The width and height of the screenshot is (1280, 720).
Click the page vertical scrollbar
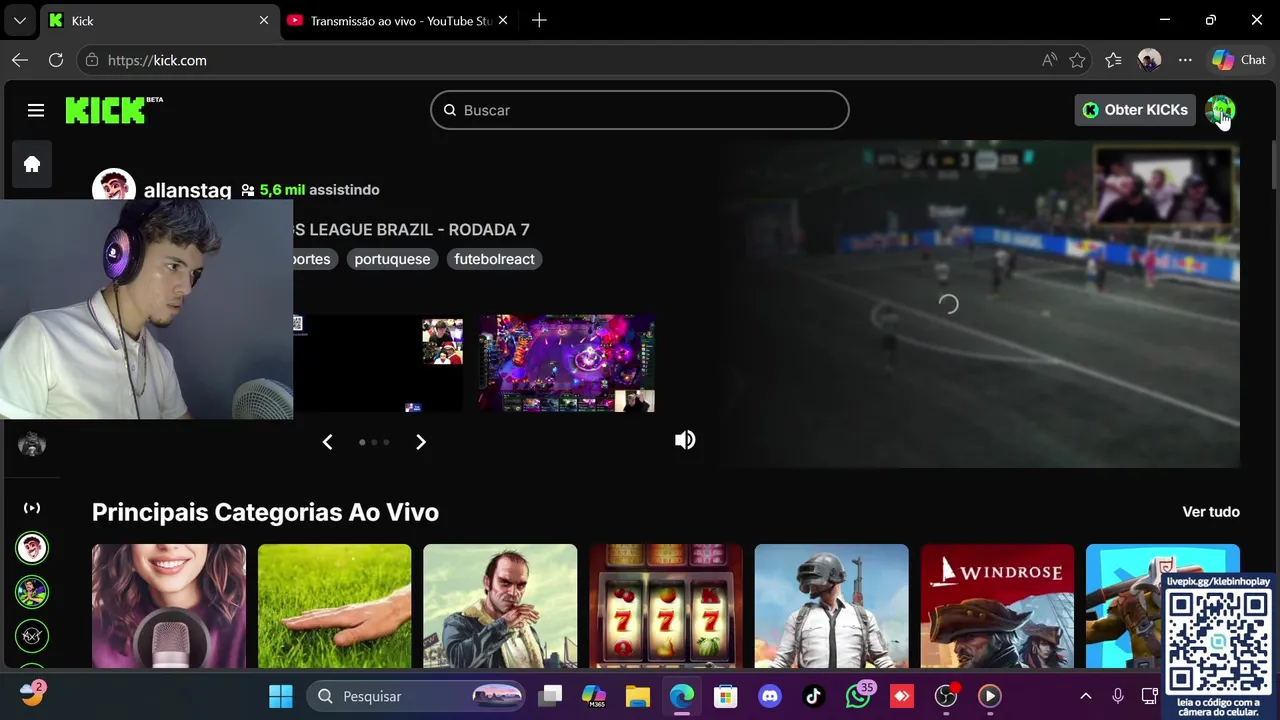pos(1274,165)
